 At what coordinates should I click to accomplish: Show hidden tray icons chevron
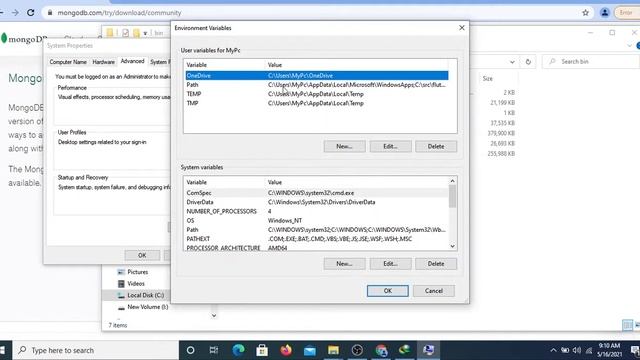(553, 350)
